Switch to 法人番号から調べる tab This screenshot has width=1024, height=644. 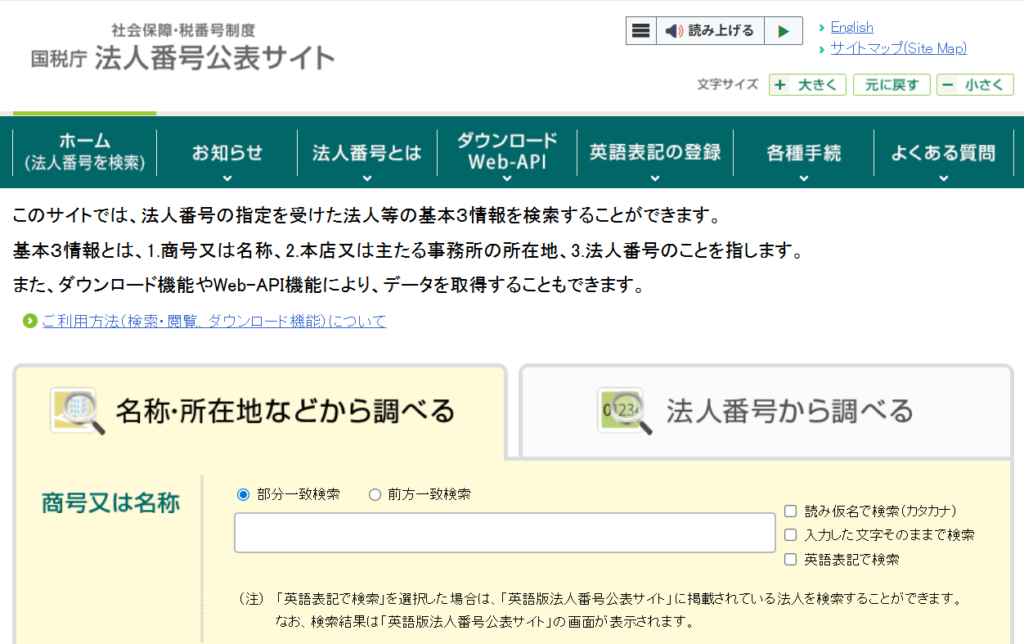coord(766,410)
